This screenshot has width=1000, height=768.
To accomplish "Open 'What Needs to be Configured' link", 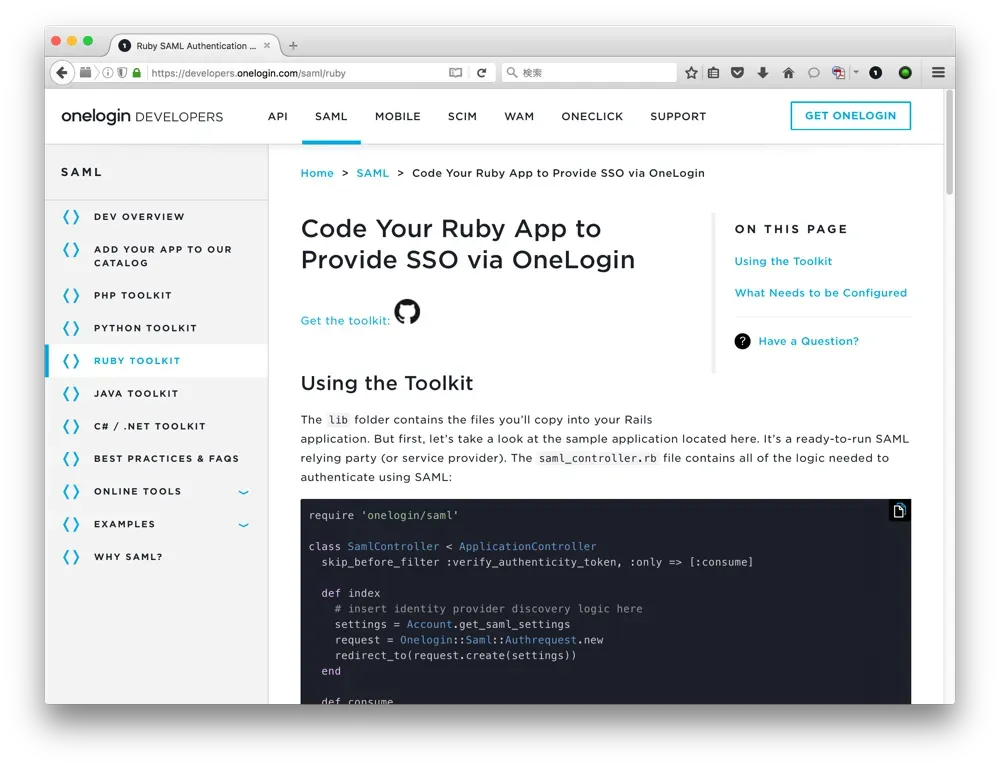I will pos(821,293).
